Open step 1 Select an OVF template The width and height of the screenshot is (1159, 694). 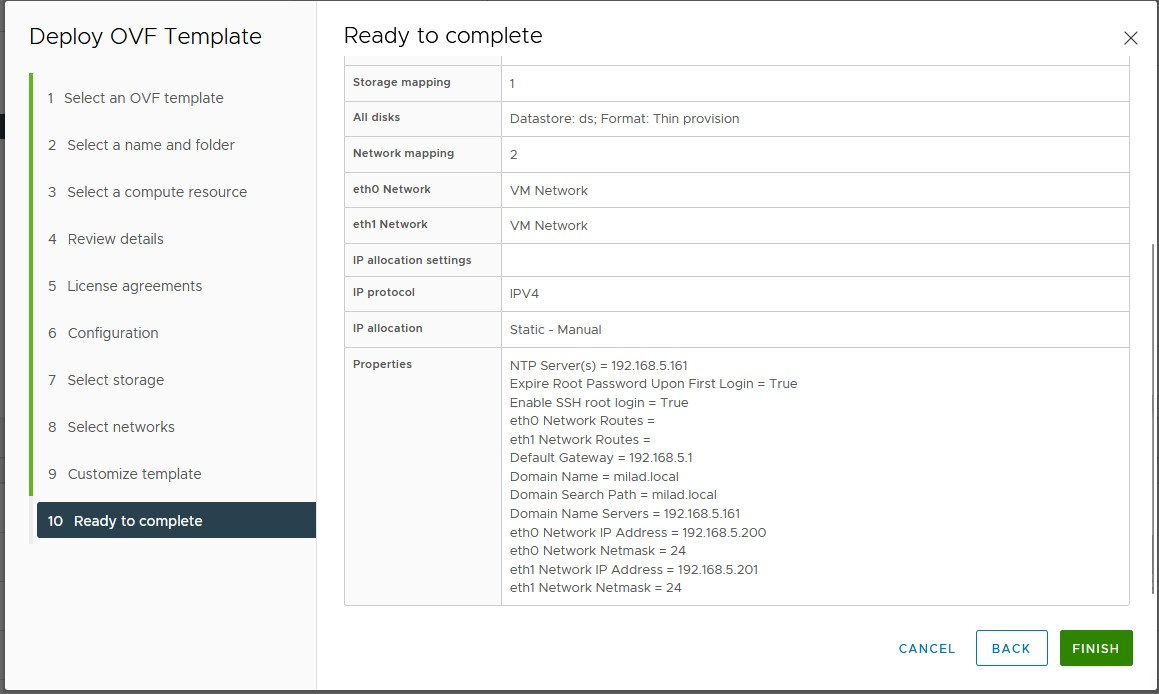click(136, 98)
